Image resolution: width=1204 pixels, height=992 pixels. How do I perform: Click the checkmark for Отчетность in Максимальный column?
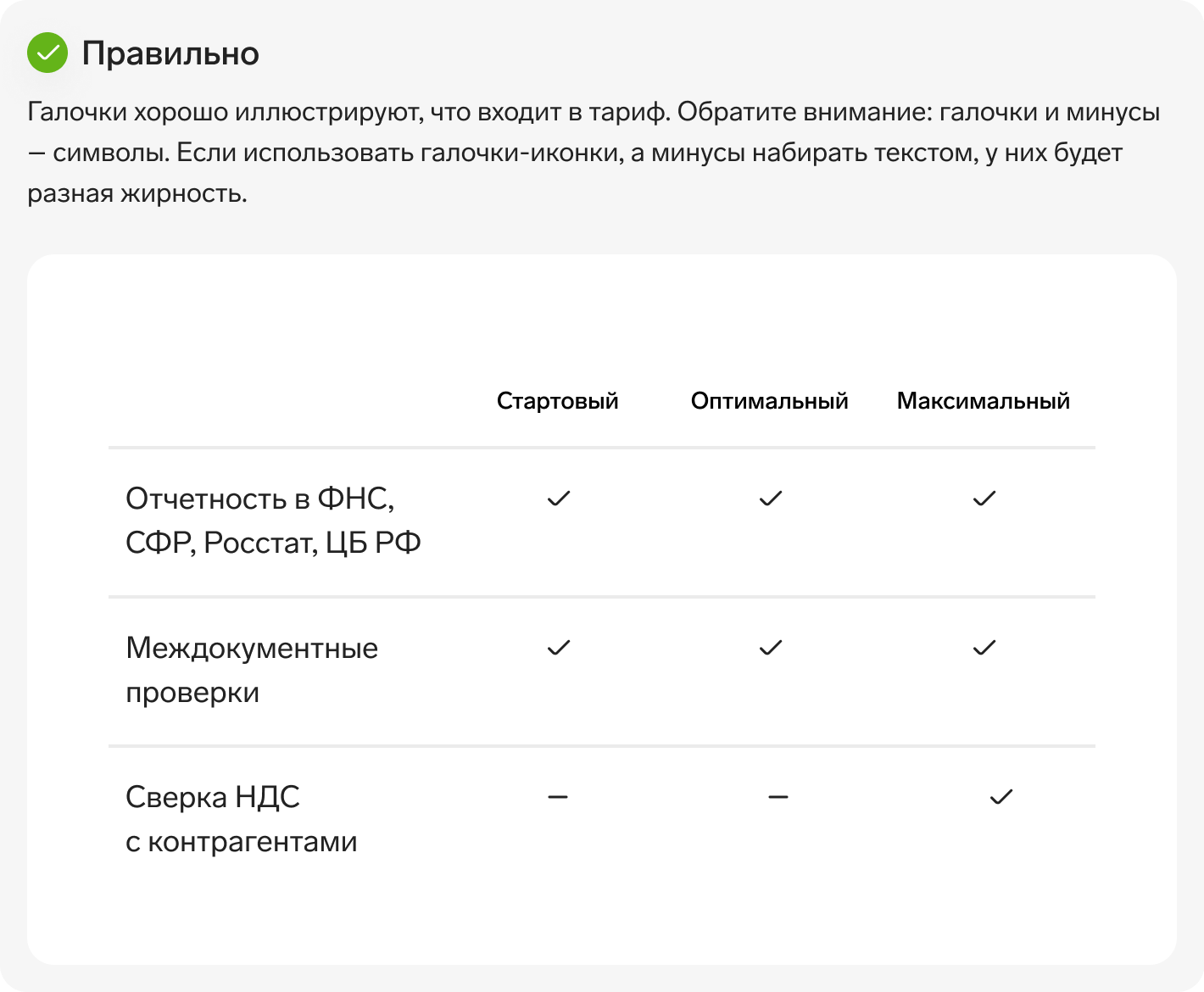(x=984, y=499)
